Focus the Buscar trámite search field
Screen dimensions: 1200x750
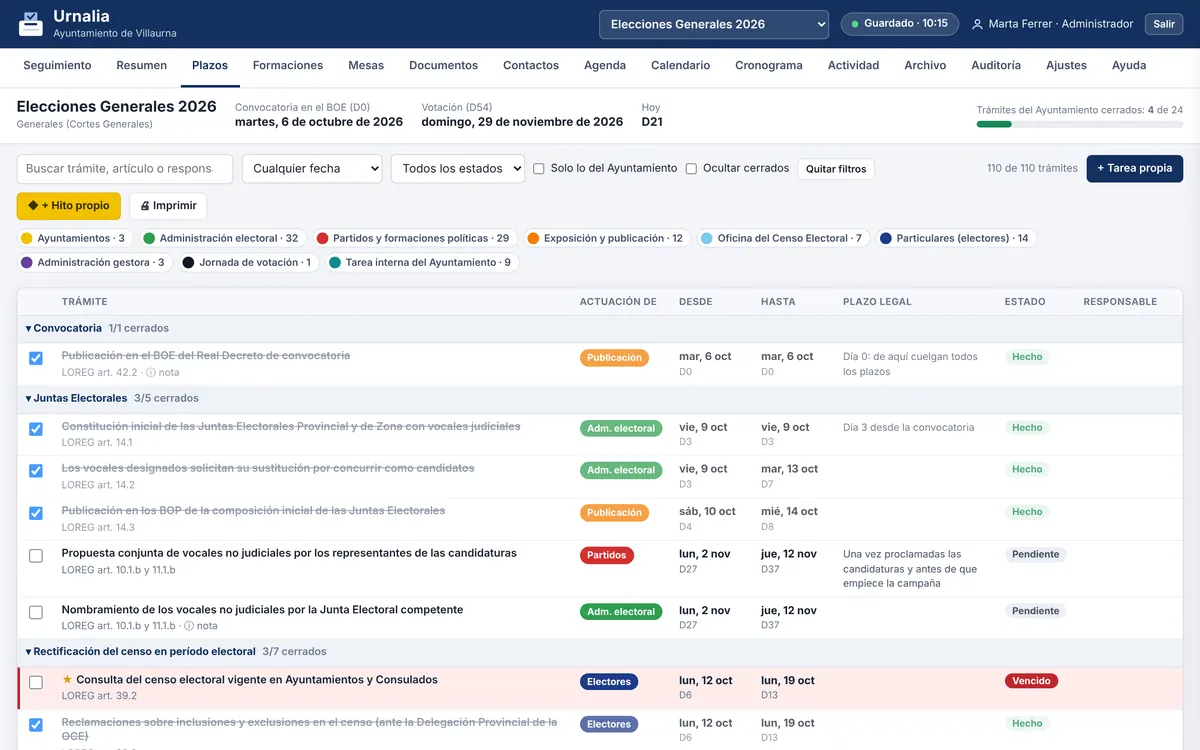click(125, 169)
